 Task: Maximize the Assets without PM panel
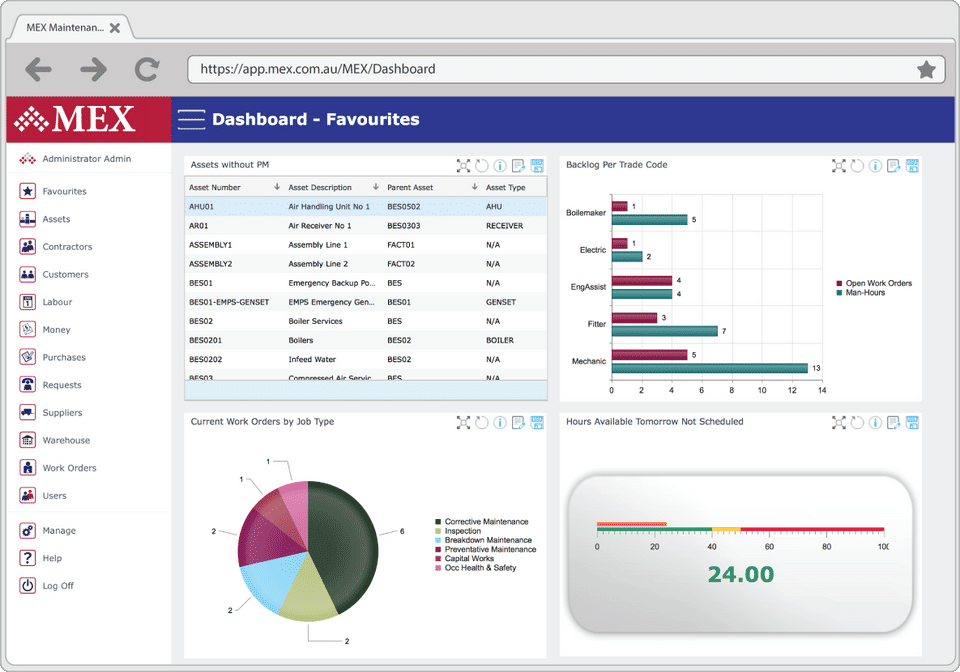(463, 165)
